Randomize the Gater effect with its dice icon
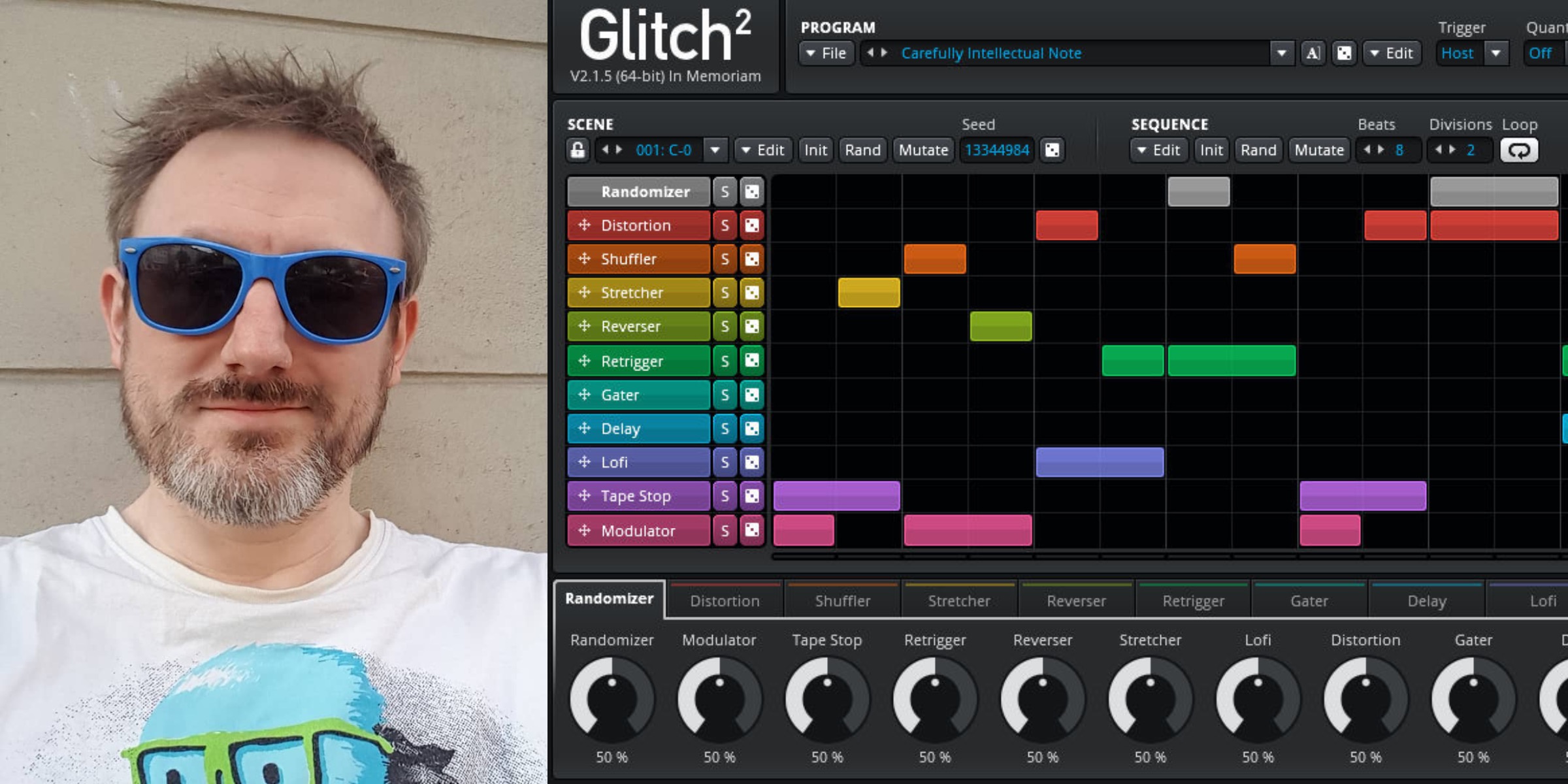1568x784 pixels. tap(752, 395)
